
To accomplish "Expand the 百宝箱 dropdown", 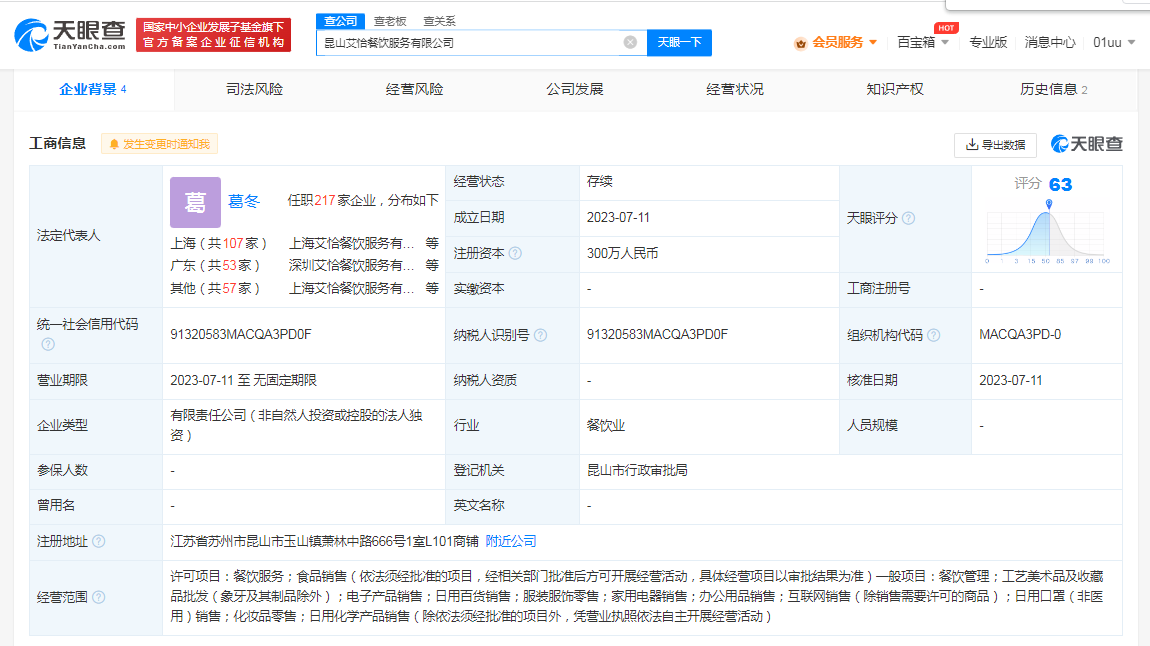I will coord(922,42).
